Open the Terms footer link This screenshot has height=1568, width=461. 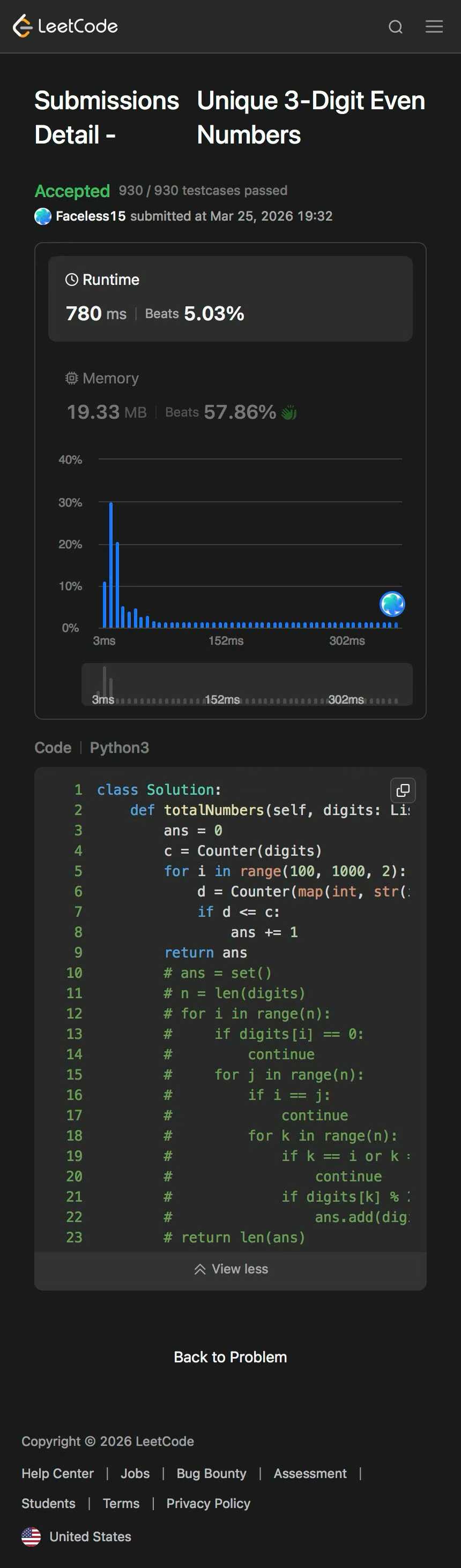[121, 1503]
